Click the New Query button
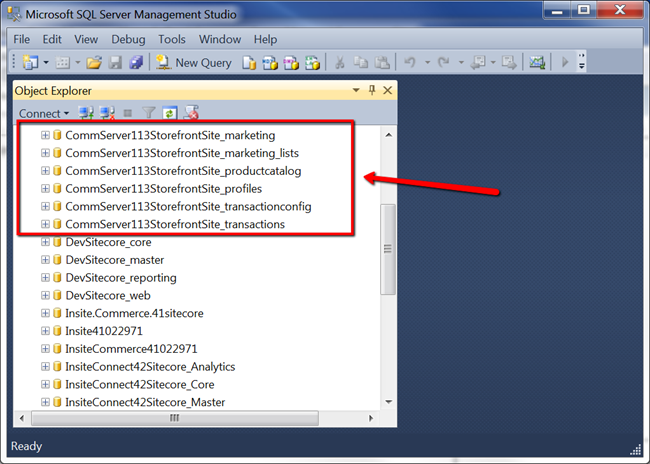This screenshot has width=650, height=464. click(193, 63)
